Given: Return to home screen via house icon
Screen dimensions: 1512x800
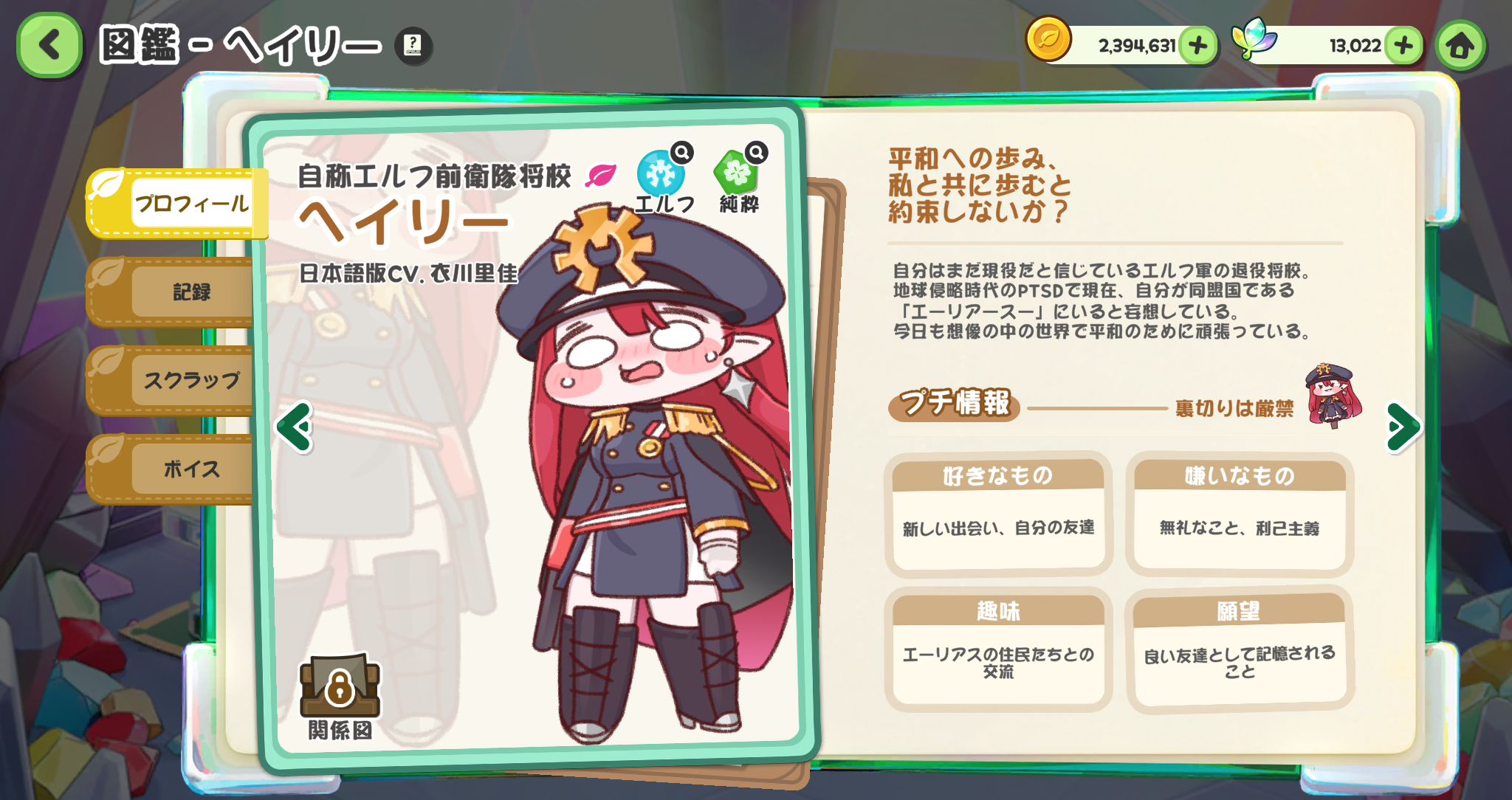Looking at the screenshot, I should click(1460, 46).
